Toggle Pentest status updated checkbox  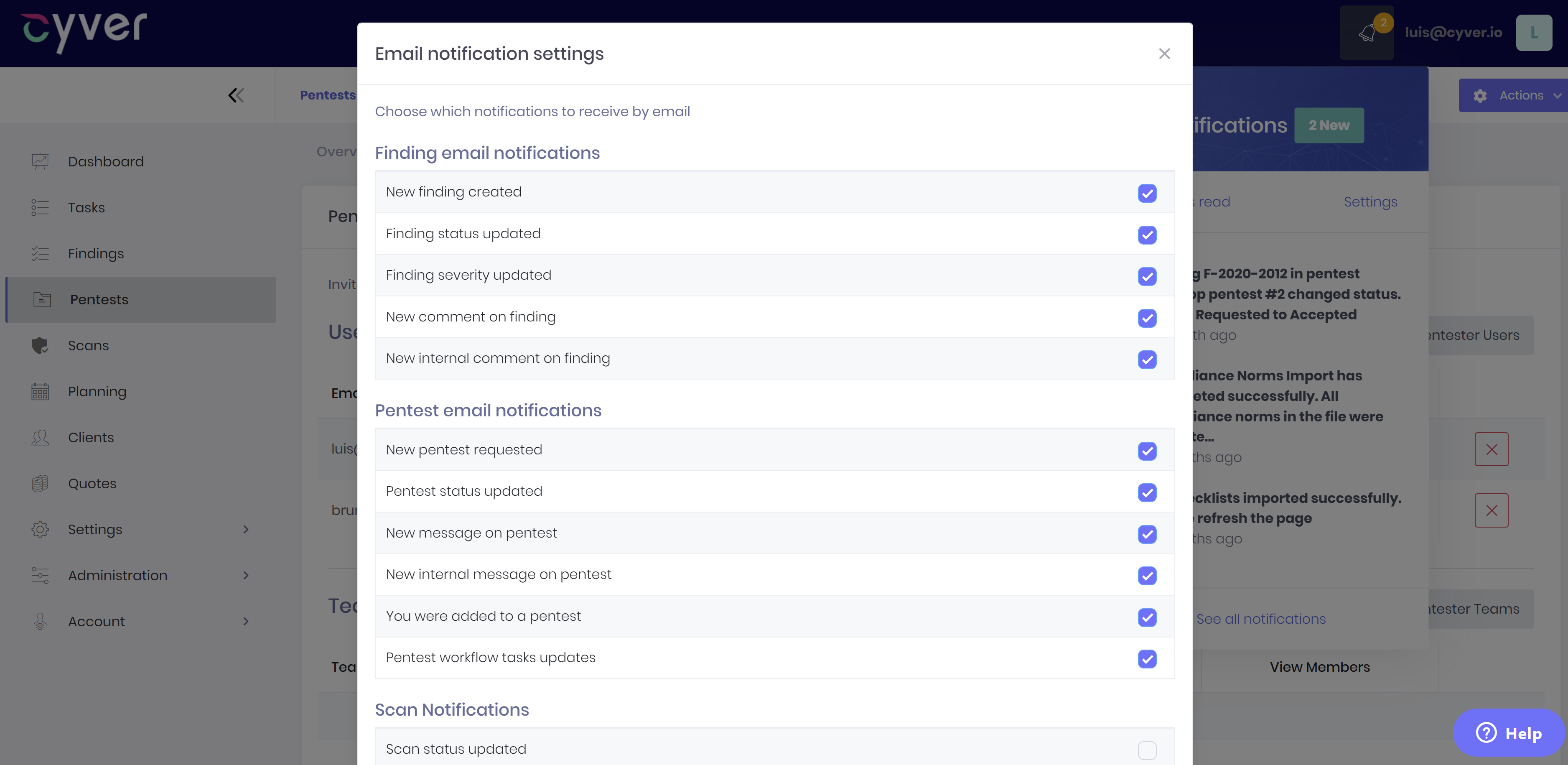[1147, 492]
